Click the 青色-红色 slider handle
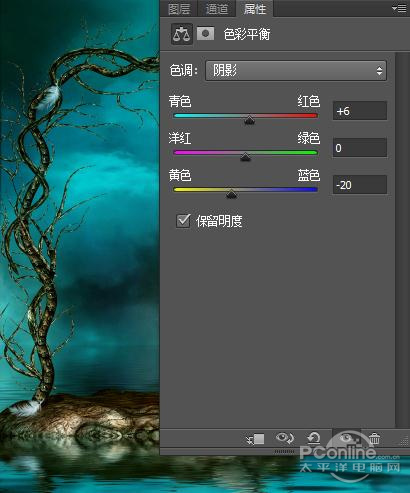 249,120
